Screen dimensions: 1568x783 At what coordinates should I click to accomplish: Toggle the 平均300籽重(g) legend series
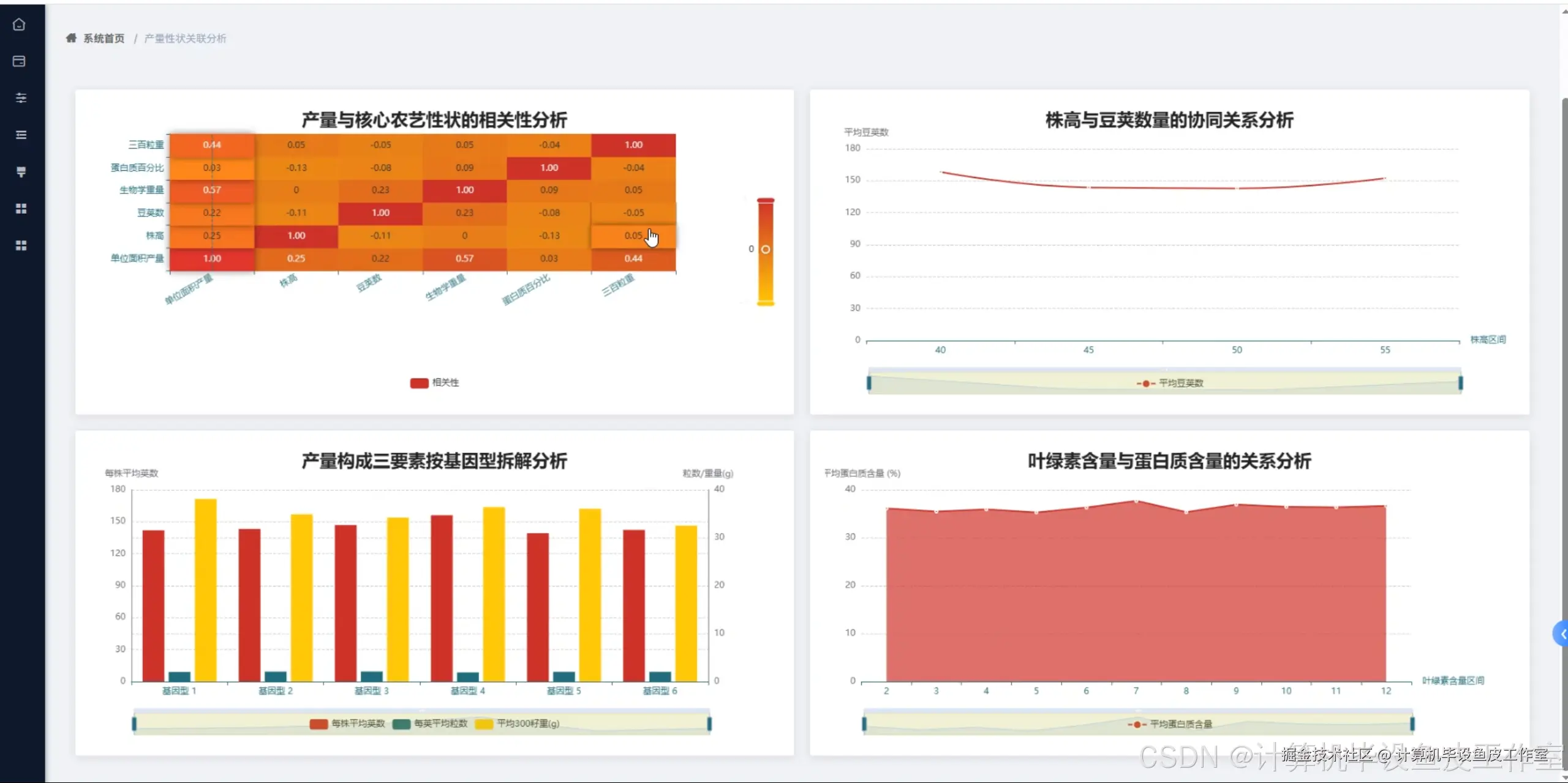click(518, 724)
